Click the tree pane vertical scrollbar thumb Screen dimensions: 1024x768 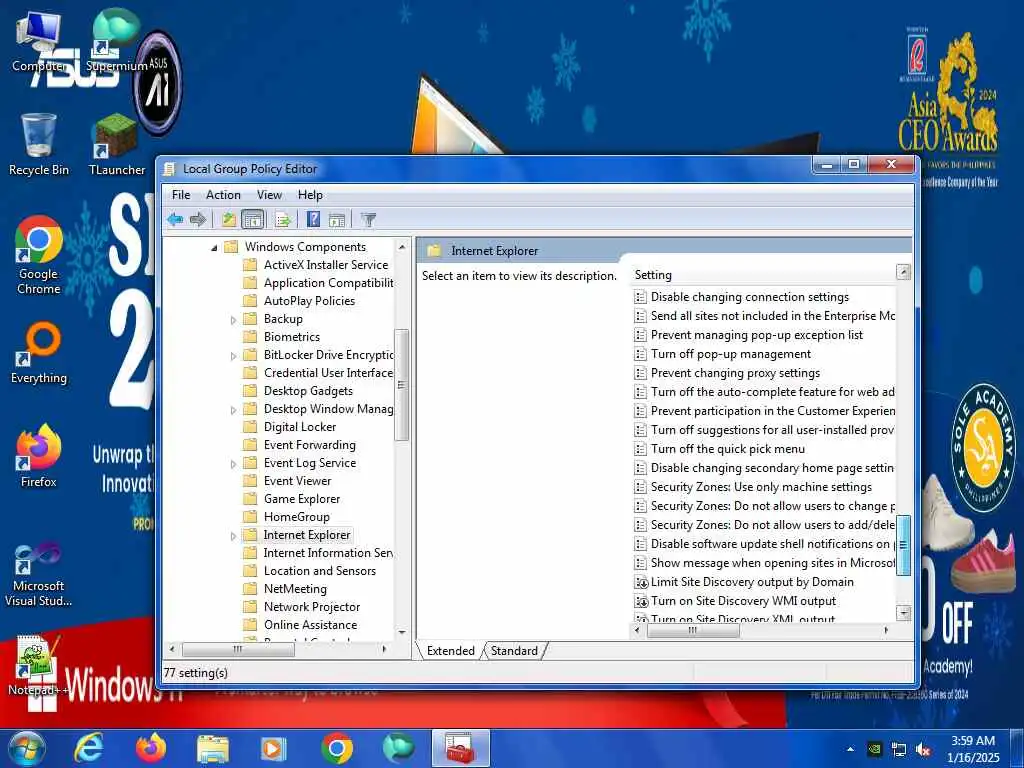pyautogui.click(x=402, y=385)
